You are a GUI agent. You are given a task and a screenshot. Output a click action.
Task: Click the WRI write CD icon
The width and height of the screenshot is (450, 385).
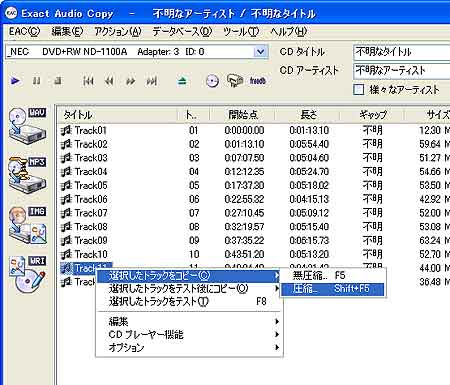[x=27, y=274]
